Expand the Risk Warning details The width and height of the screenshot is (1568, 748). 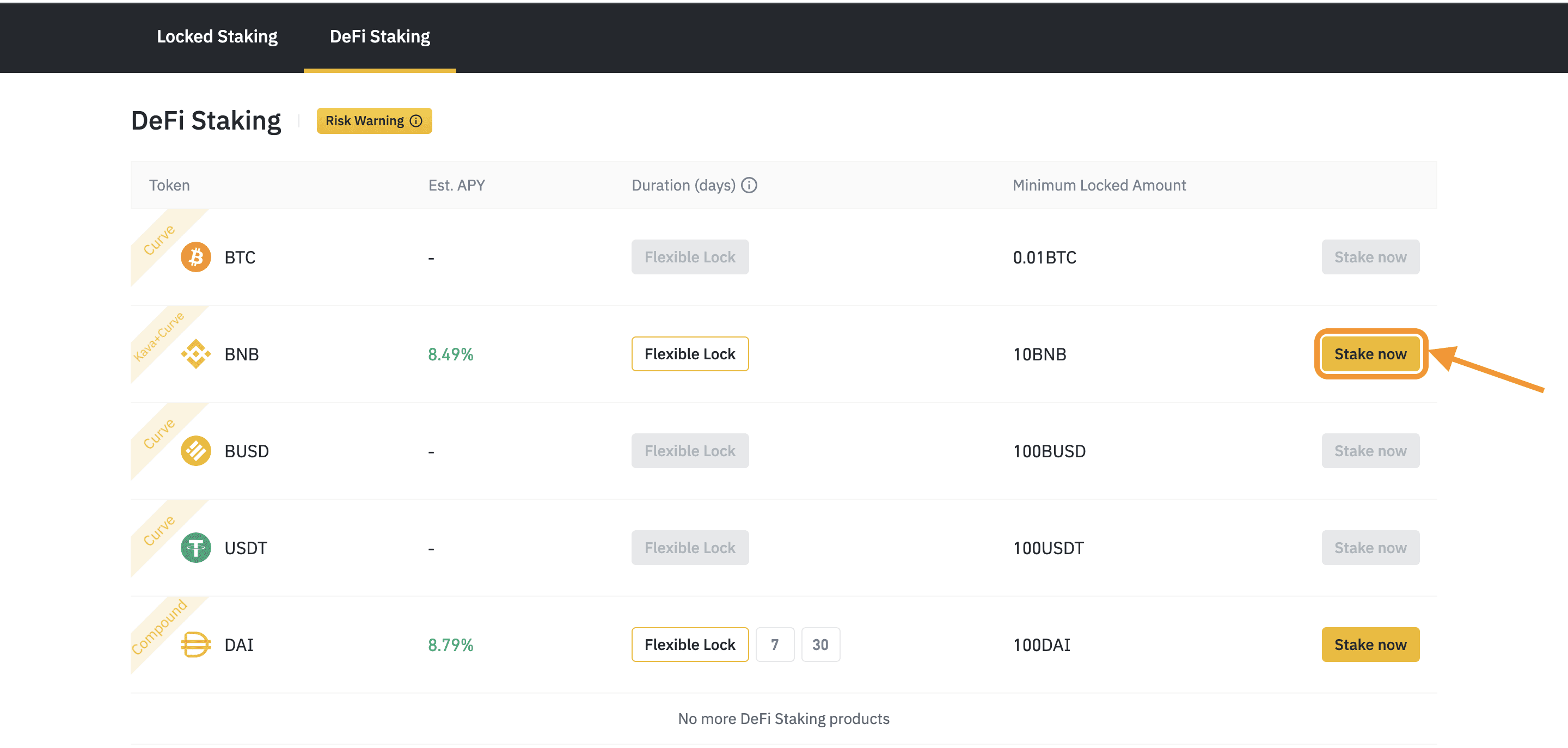tap(373, 120)
